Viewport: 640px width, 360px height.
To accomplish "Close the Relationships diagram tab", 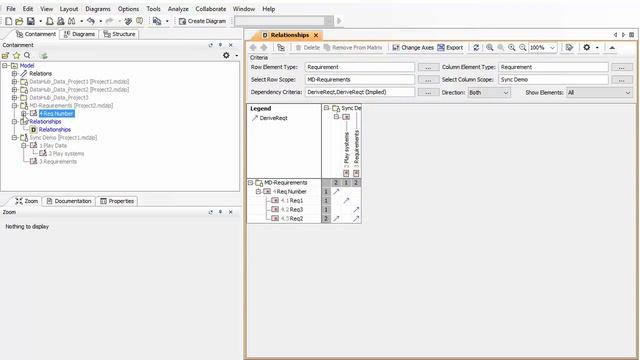I will 316,35.
